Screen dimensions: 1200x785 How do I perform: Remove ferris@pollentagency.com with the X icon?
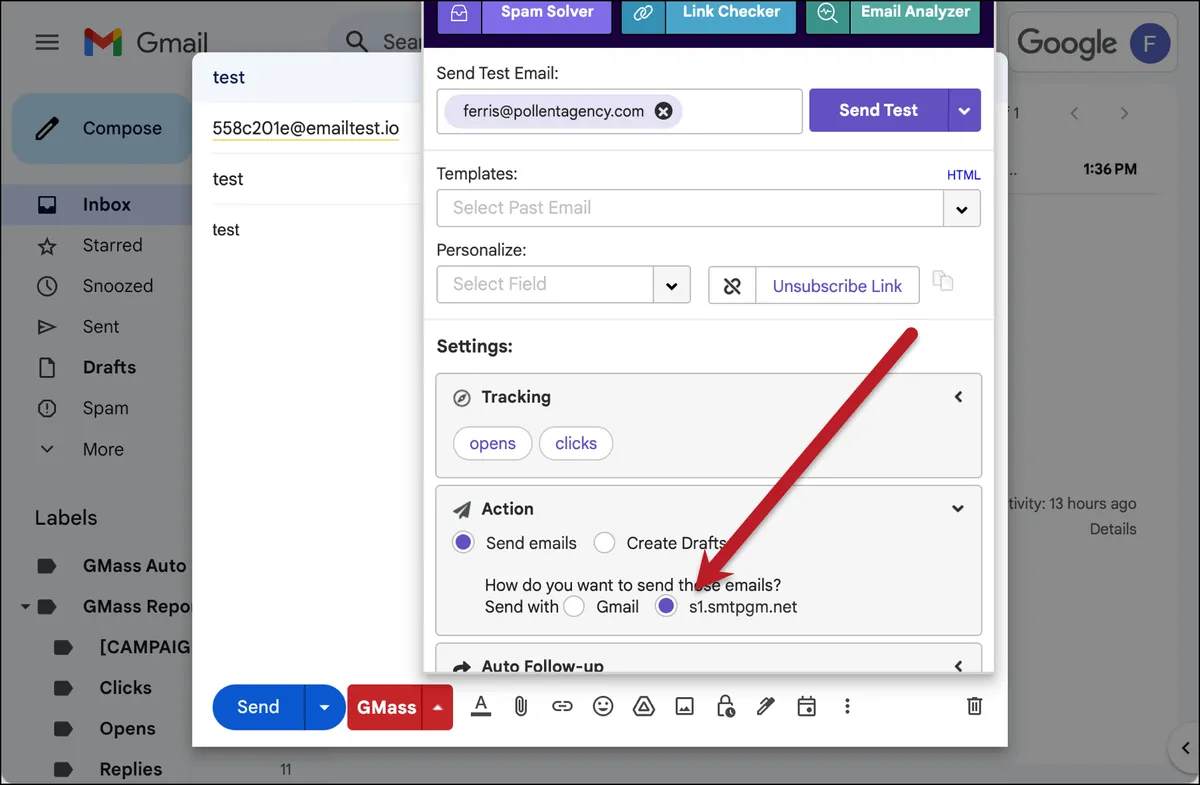point(663,111)
